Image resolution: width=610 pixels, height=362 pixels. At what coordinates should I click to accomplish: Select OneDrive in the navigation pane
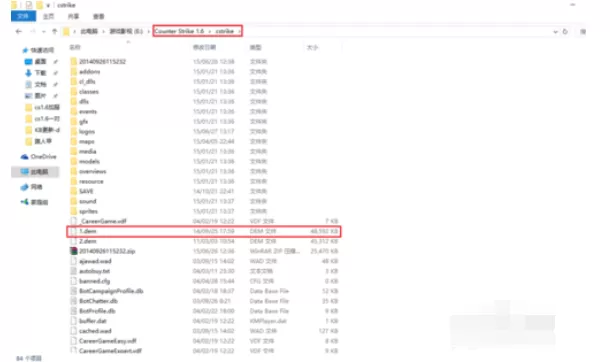coord(39,157)
